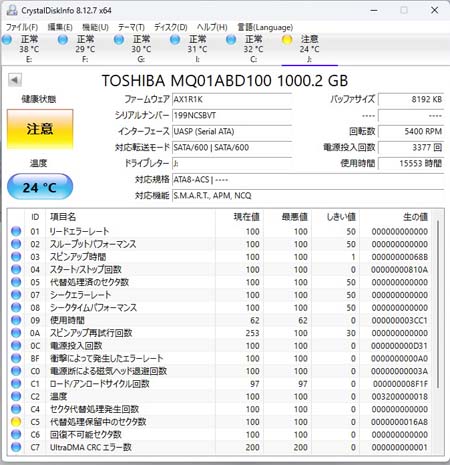Select the UltraDMA CRC エラー数 attribute name
The height and width of the screenshot is (465, 450).
91,447
